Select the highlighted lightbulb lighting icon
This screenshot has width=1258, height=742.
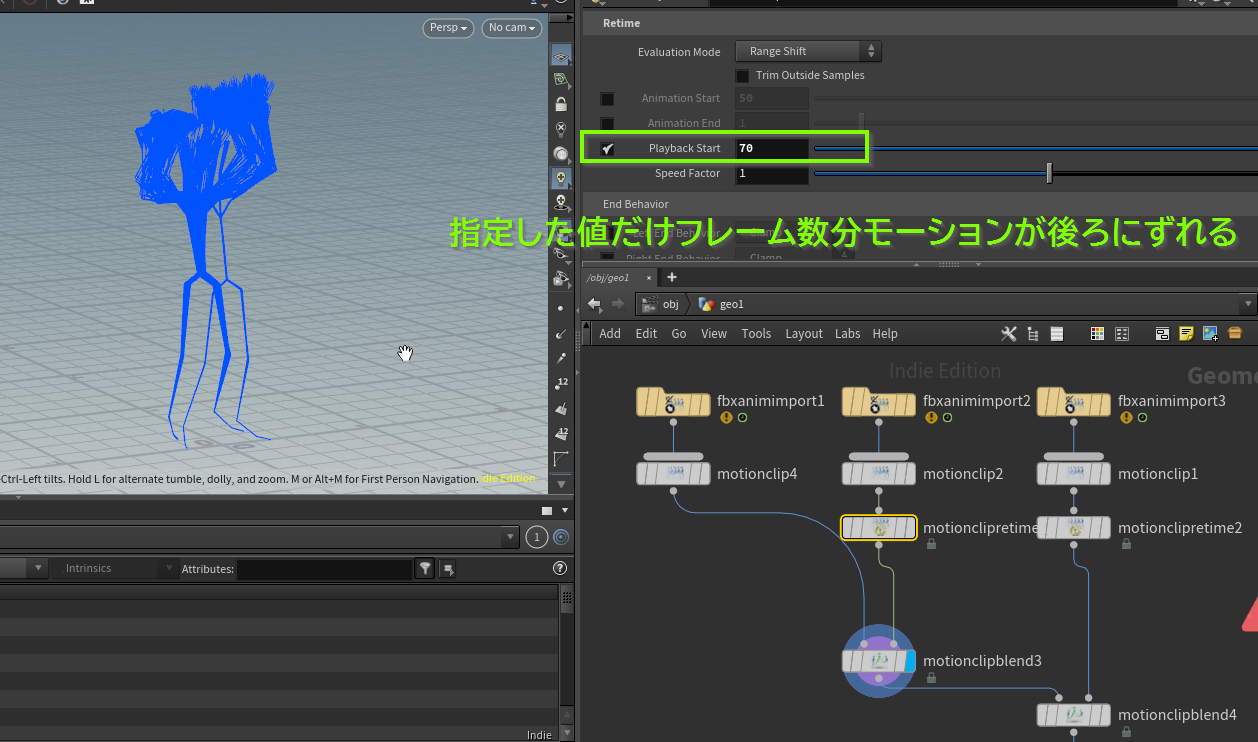[x=561, y=178]
